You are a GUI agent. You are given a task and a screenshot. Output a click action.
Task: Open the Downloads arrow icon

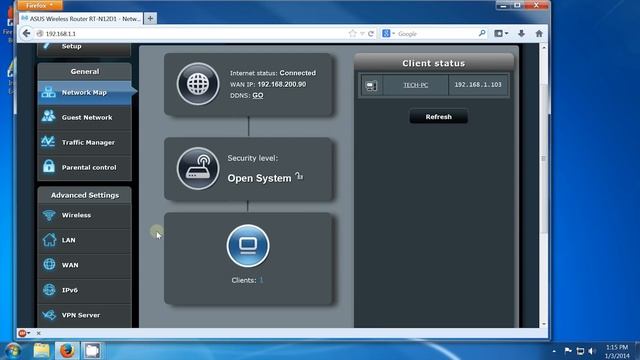[x=521, y=33]
